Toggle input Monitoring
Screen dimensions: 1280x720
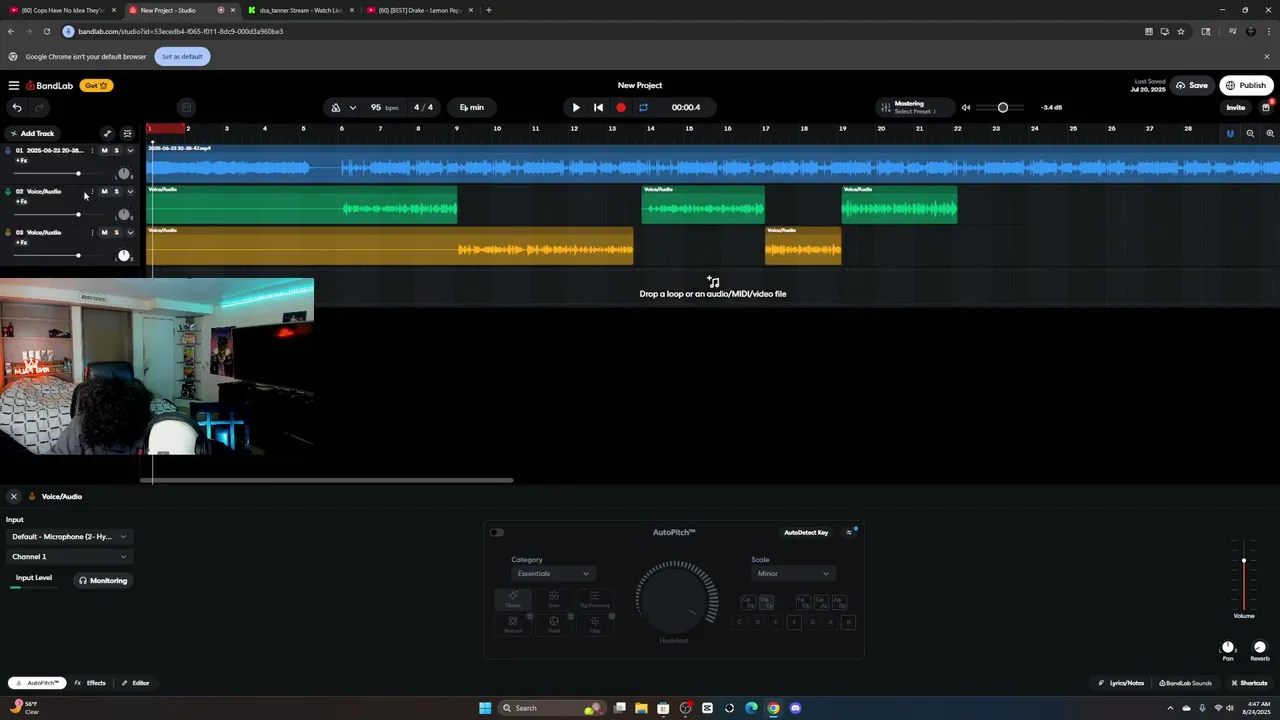tap(103, 581)
